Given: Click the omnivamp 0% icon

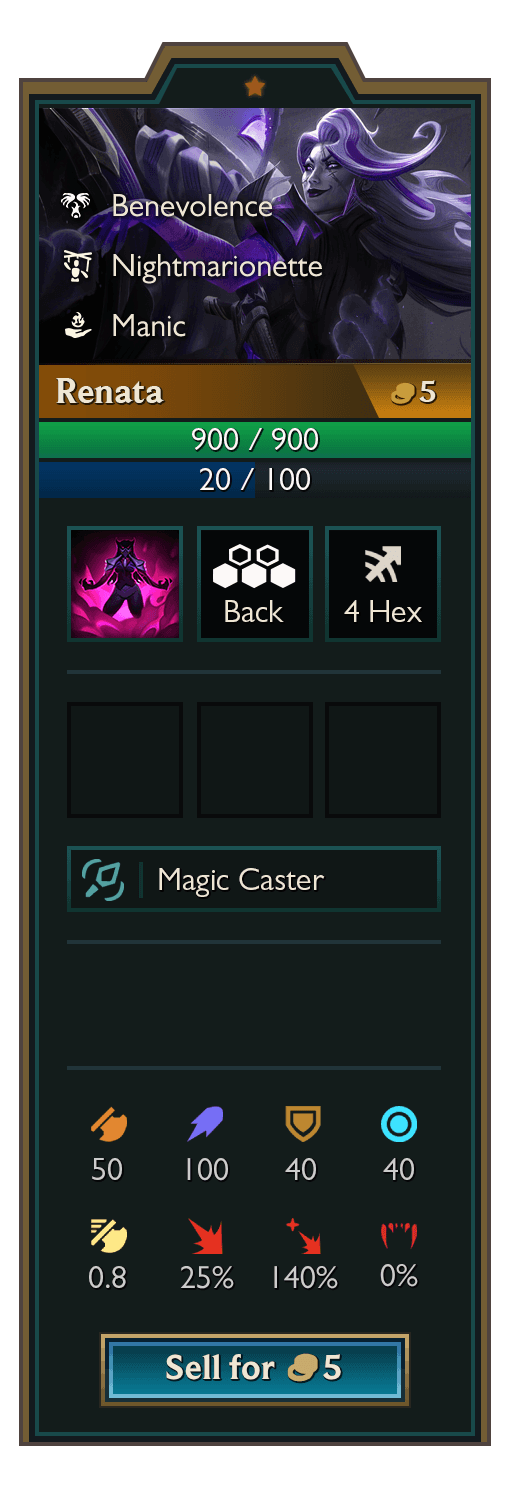Looking at the screenshot, I should [399, 1236].
